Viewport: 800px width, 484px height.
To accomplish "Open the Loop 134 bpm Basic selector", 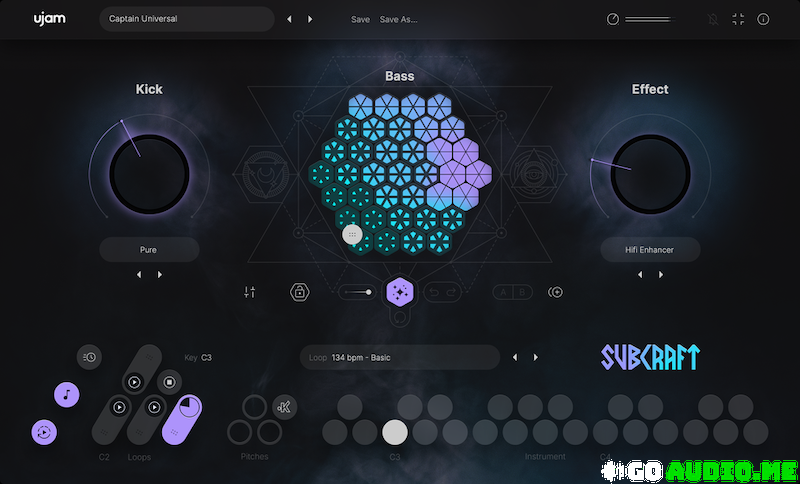I will click(x=399, y=357).
